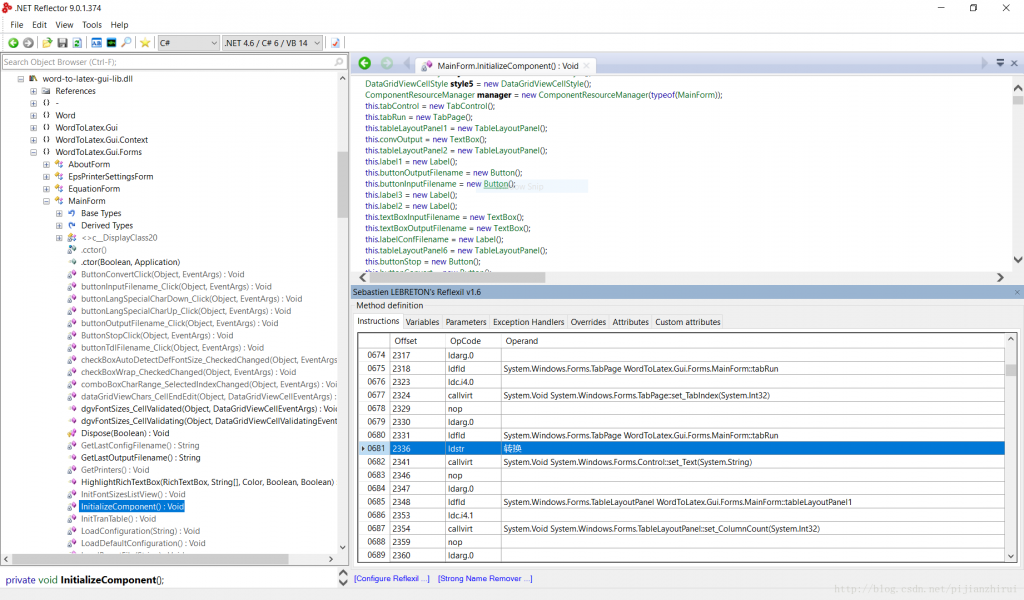This screenshot has width=1024, height=600.
Task: Click the tree panel scroll up arrow
Action: (342, 78)
